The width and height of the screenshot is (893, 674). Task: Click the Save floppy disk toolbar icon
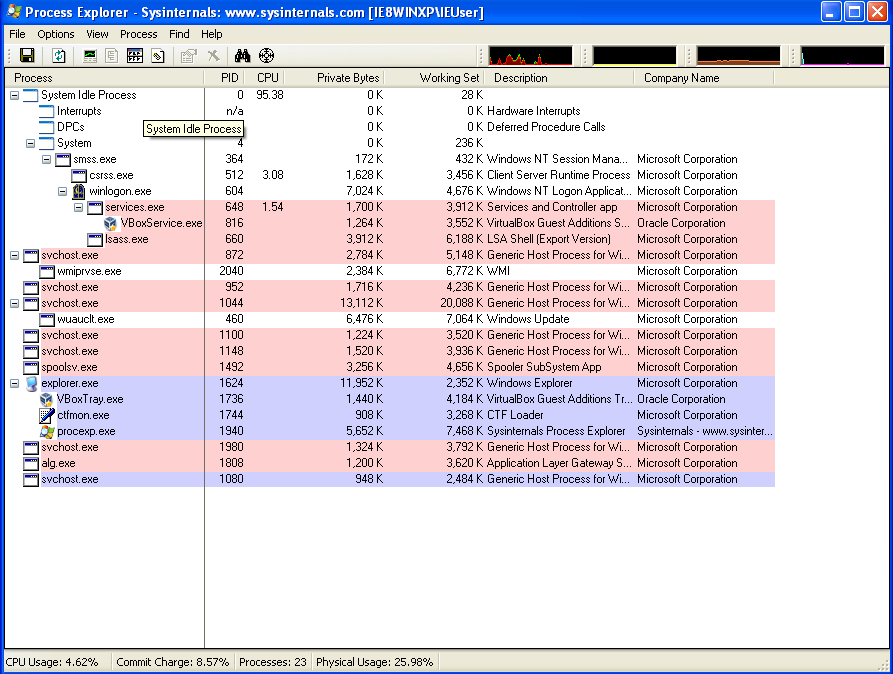tap(27, 55)
